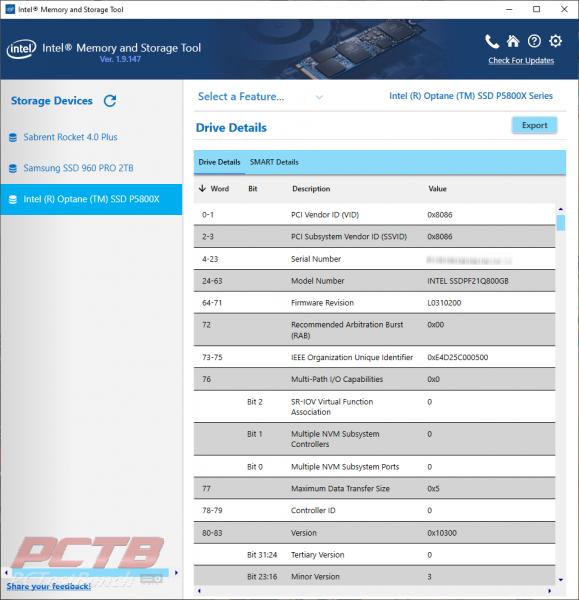The height and width of the screenshot is (600, 579).
Task: Click the Minor Version row
Action: 374,577
